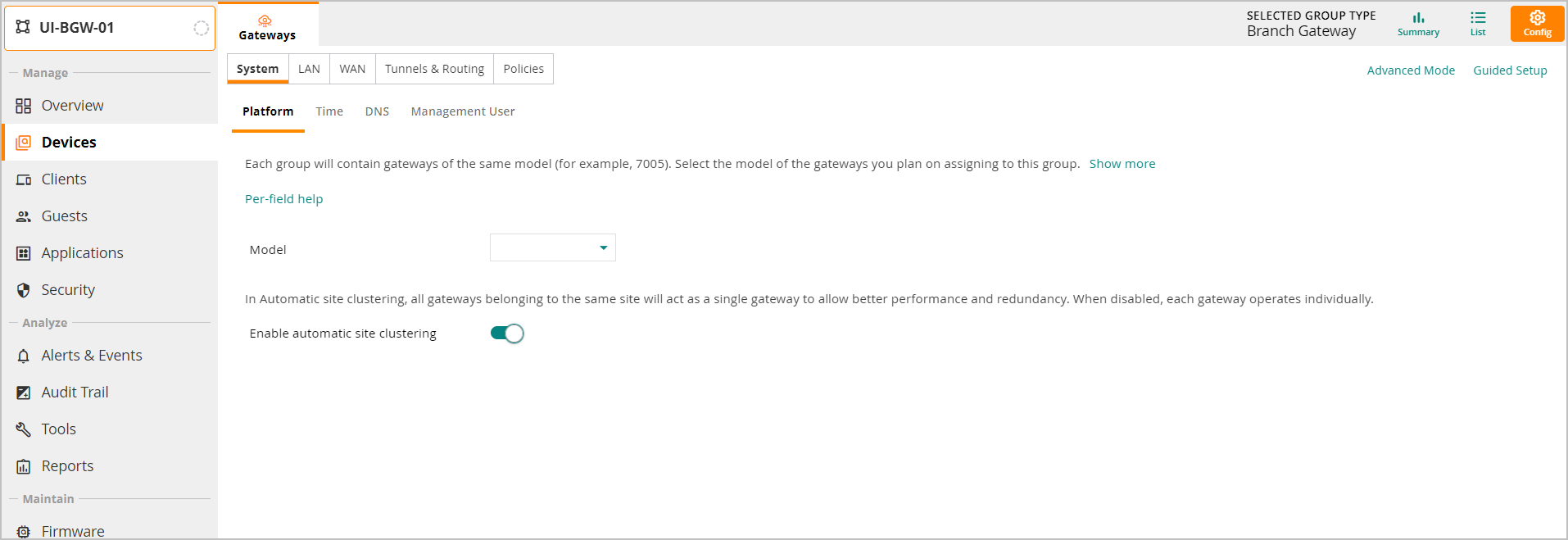The image size is (1568, 540).
Task: Select the Tunnels & Routing tab
Action: [434, 69]
